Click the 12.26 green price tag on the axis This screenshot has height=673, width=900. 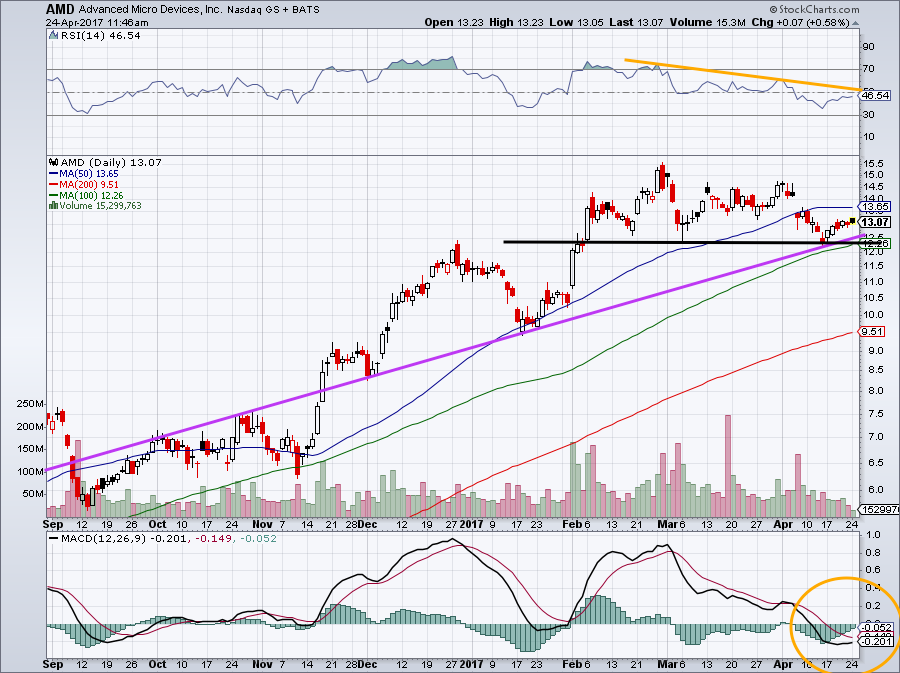[x=876, y=244]
